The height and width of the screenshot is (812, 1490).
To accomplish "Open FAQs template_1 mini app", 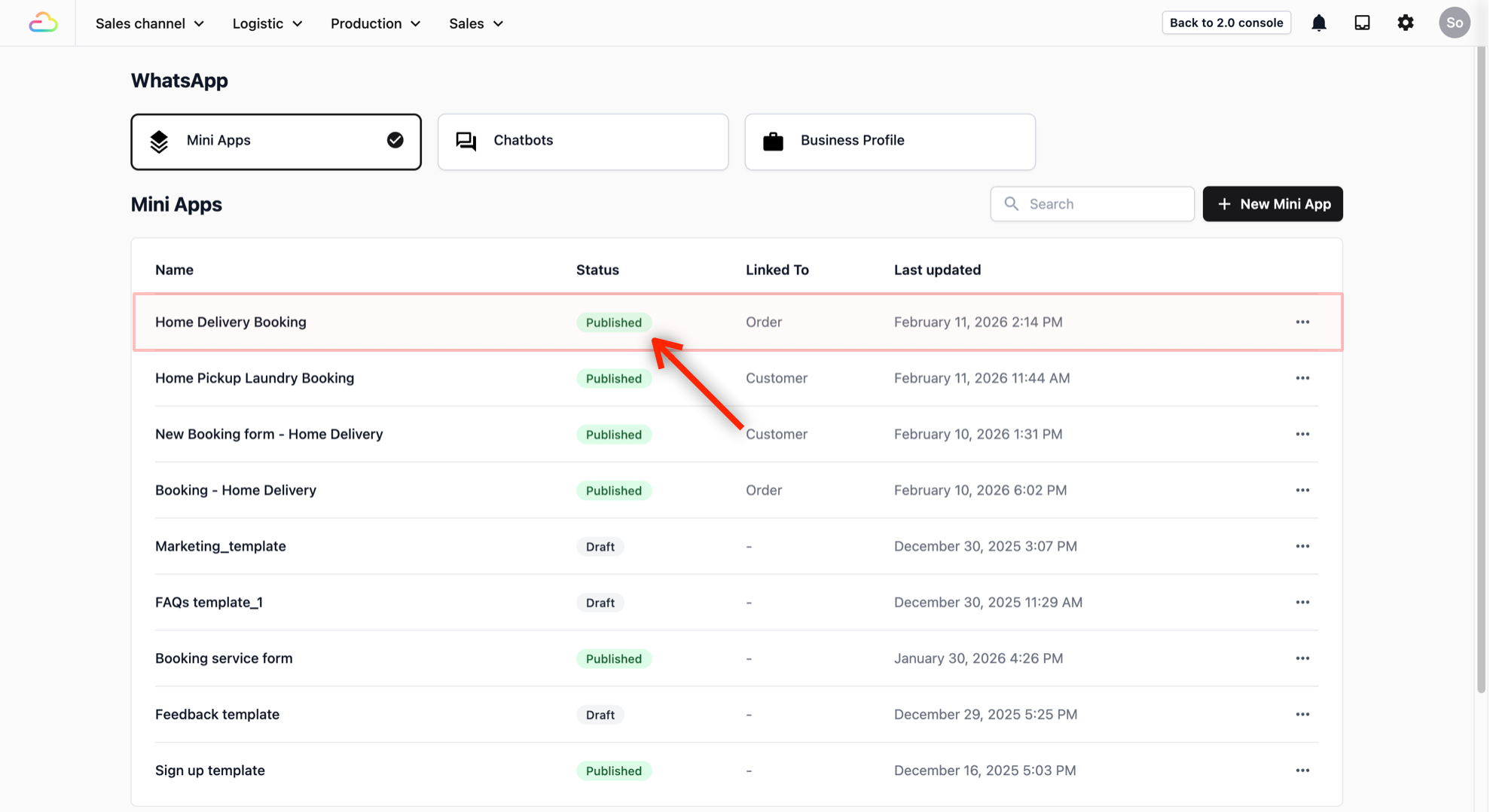I will [209, 603].
